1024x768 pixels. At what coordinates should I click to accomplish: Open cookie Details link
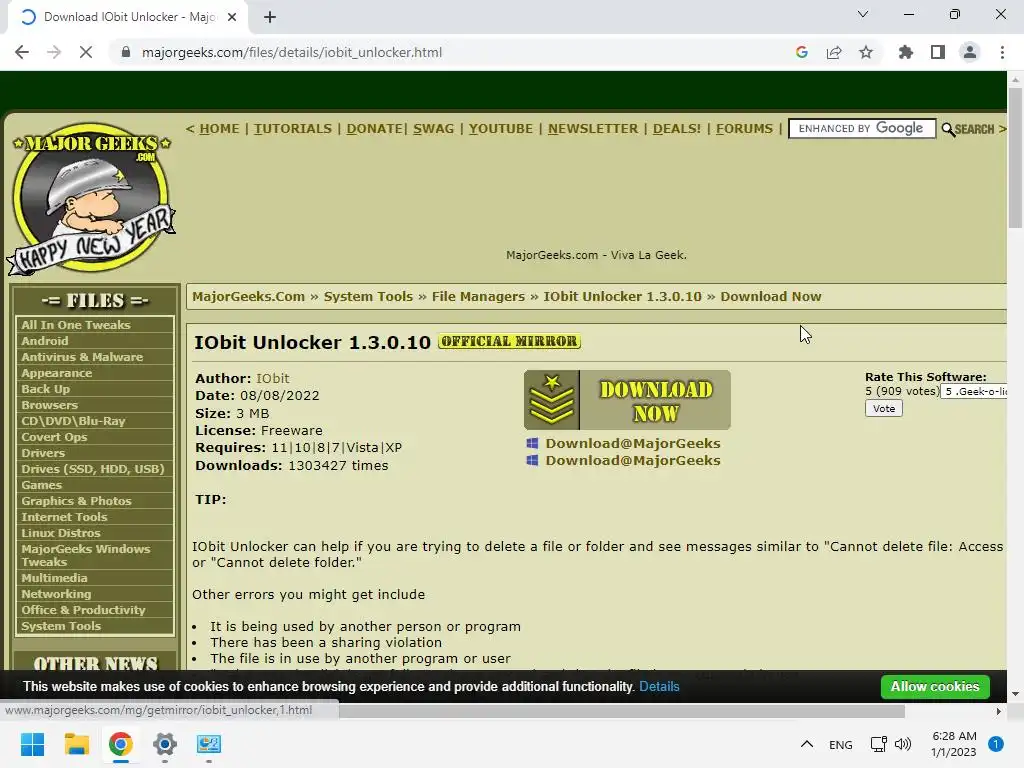[x=659, y=686]
